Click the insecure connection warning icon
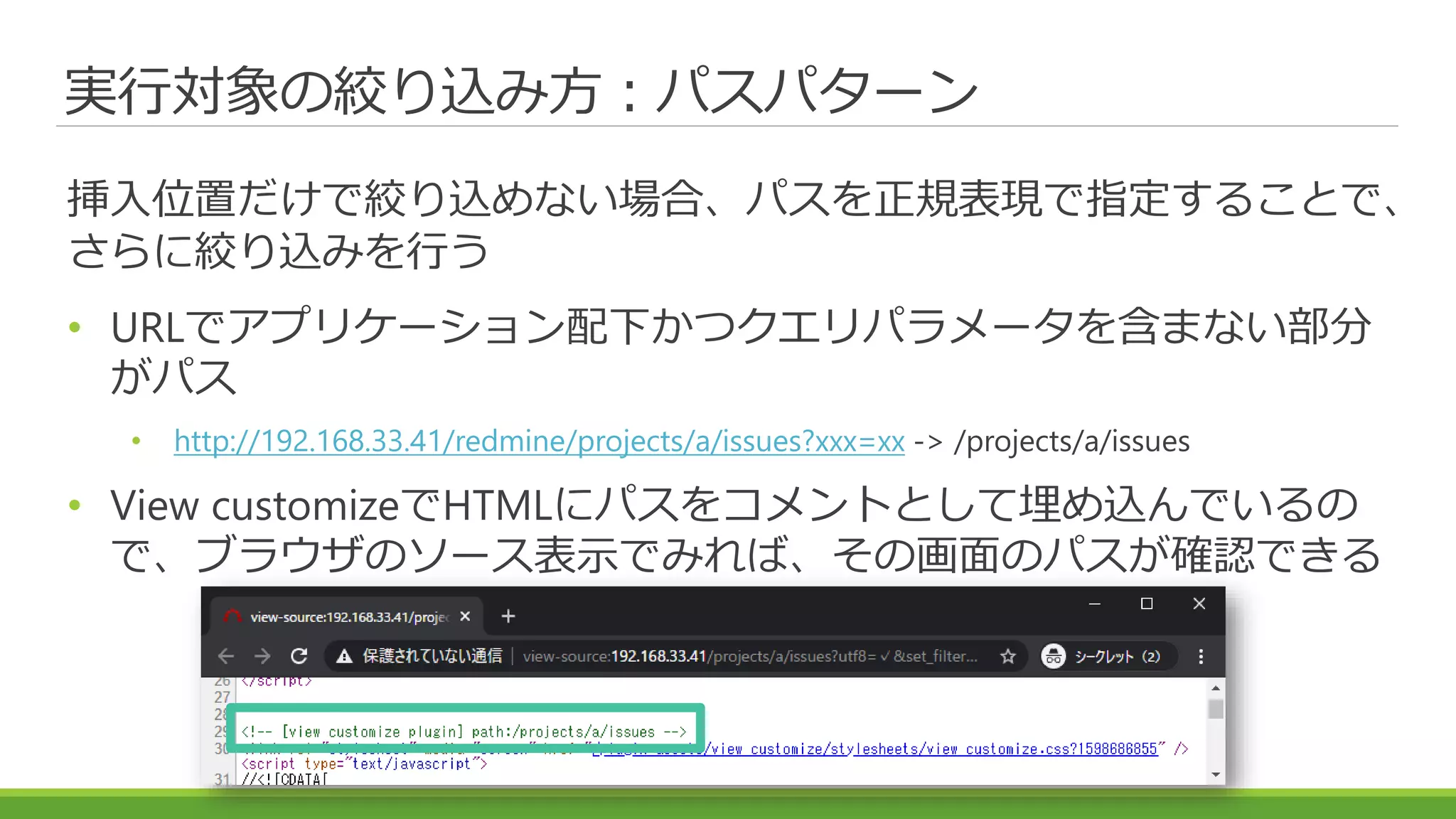This screenshot has height=819, width=1456. pyautogui.click(x=345, y=656)
